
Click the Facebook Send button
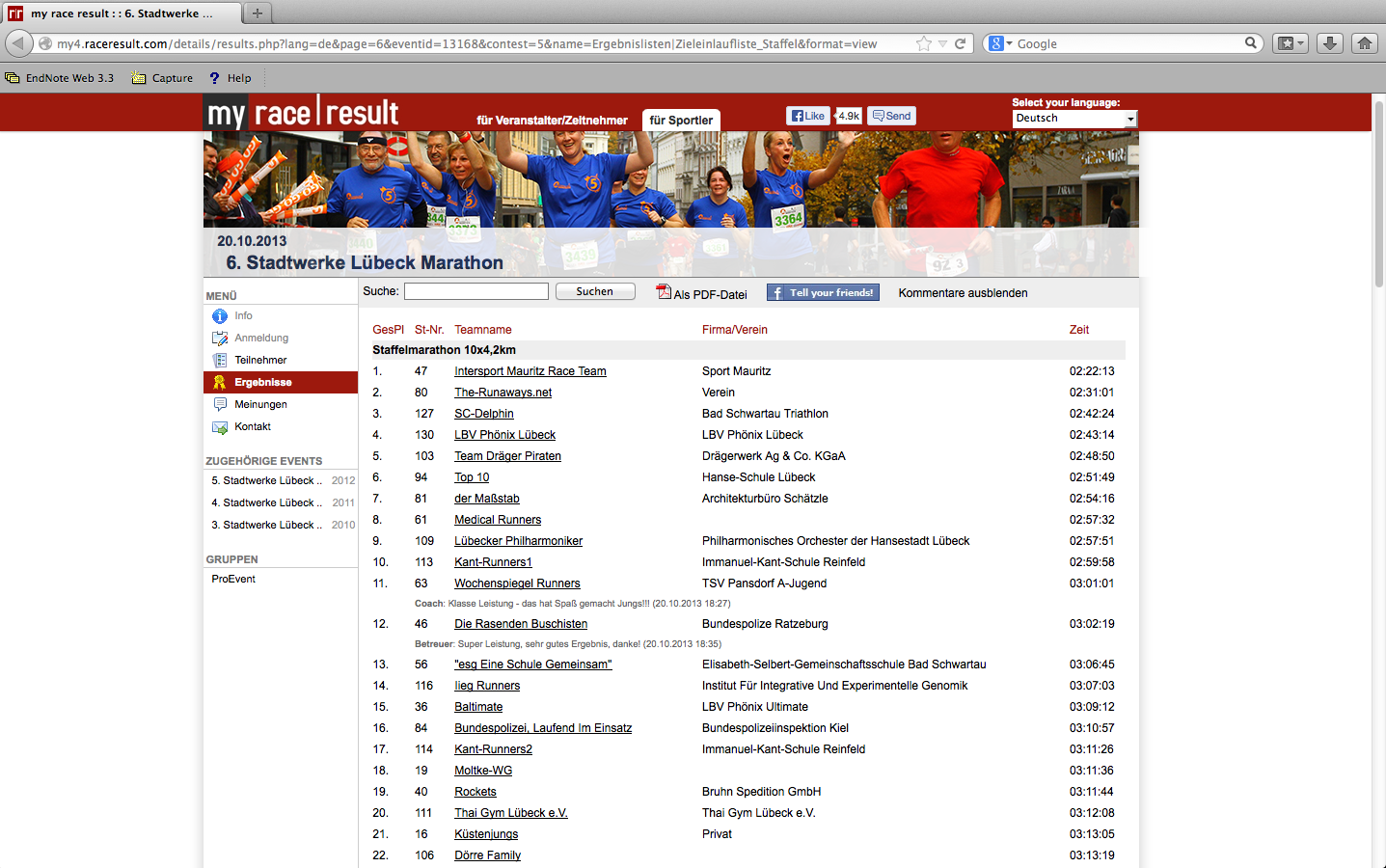(x=891, y=116)
